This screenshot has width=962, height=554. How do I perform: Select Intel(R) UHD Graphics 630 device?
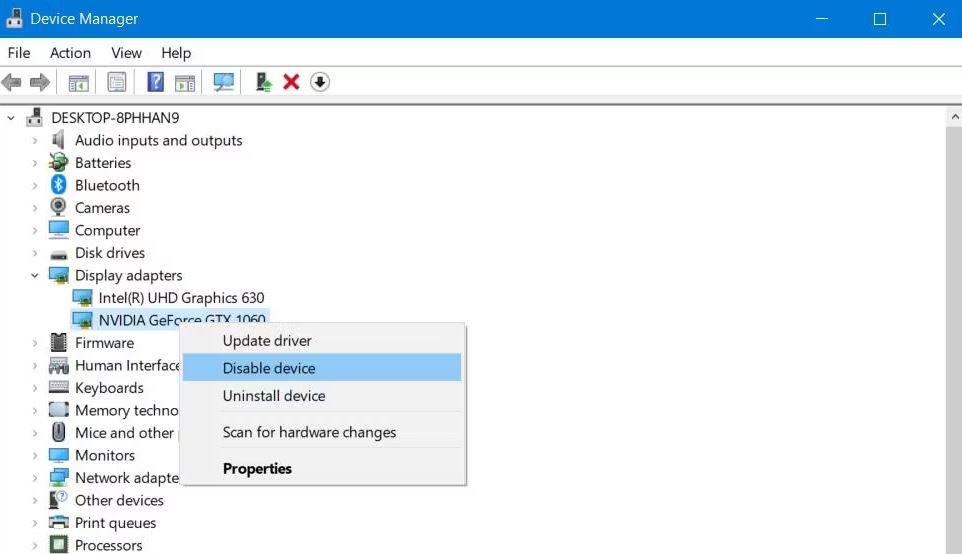click(x=182, y=298)
